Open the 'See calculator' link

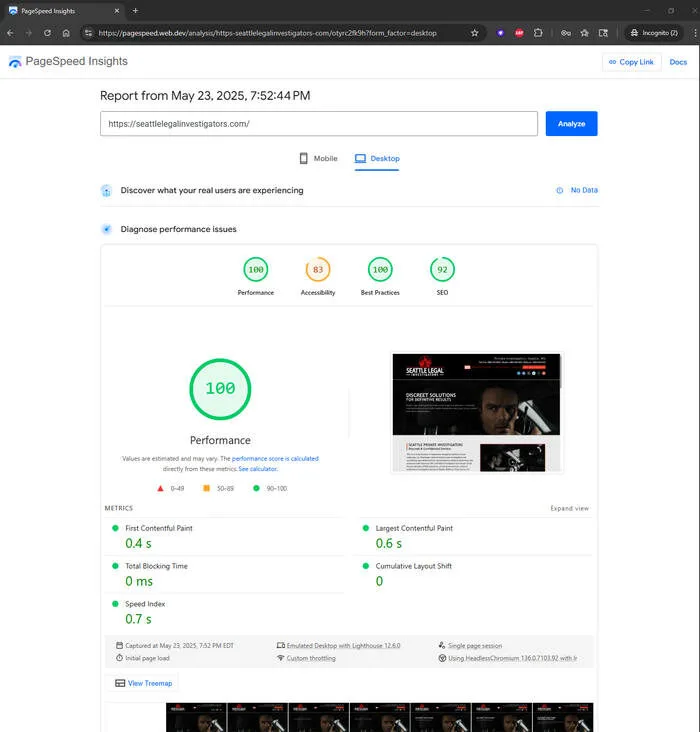coord(258,469)
